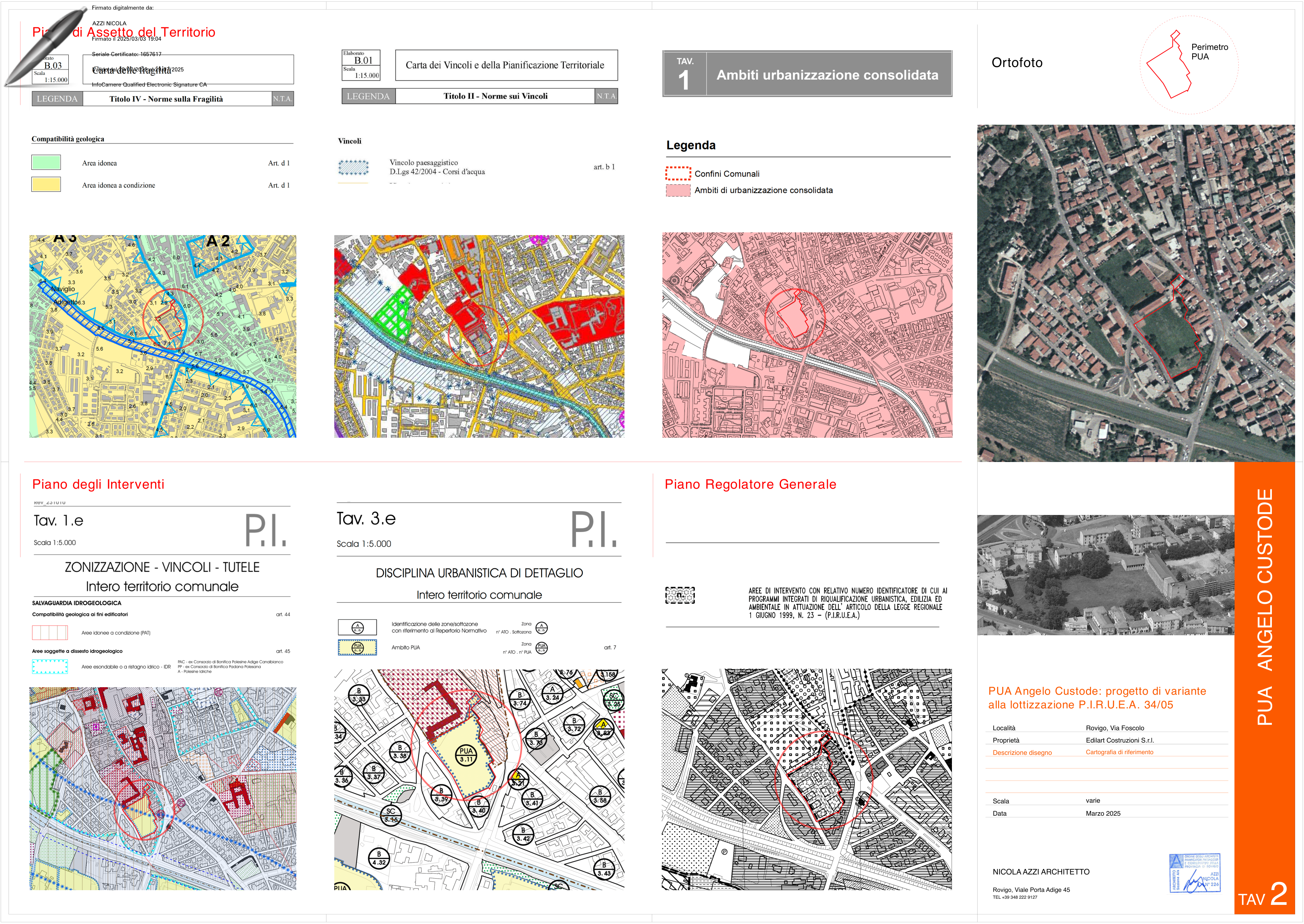Click the Ambito PUA legend symbol

(358, 648)
